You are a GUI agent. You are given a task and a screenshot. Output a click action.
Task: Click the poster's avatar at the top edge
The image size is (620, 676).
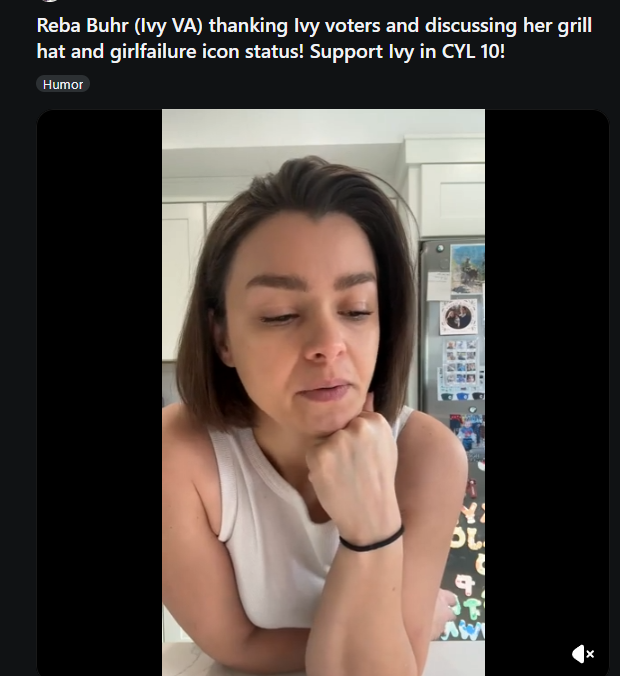(x=50, y=1)
